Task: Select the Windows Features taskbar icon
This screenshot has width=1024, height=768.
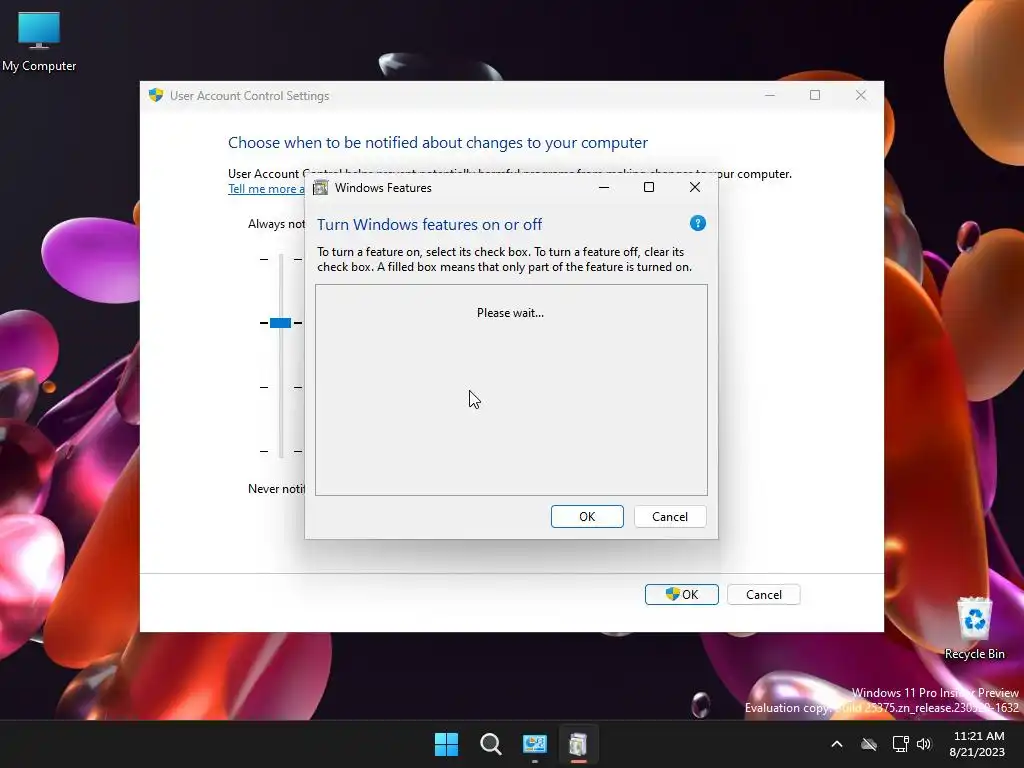Action: pos(578,744)
